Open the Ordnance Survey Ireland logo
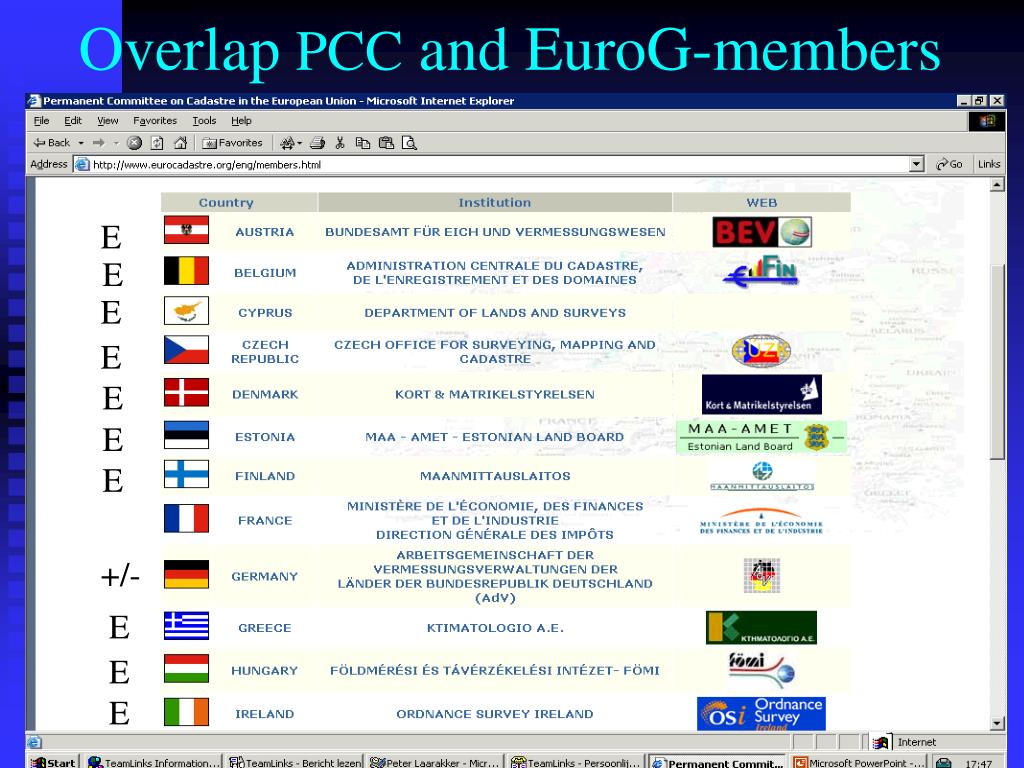Viewport: 1024px width, 768px height. 761,714
